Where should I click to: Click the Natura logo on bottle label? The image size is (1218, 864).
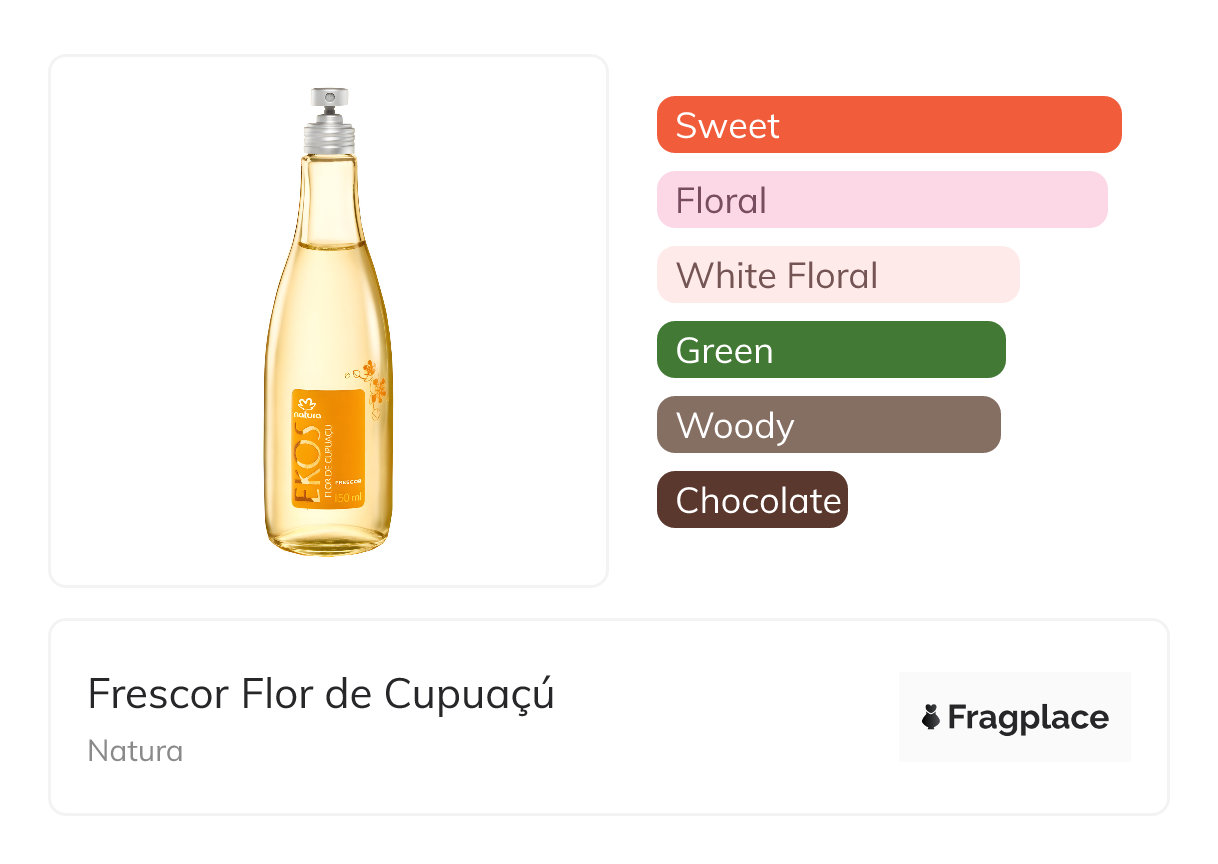click(308, 406)
